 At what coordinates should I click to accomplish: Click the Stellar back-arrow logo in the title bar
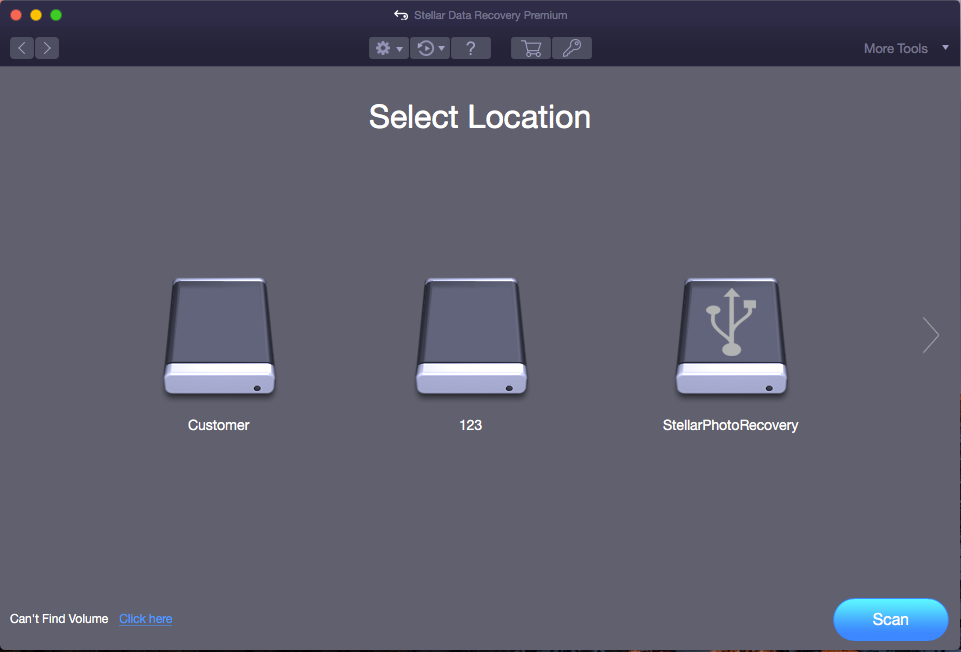click(401, 15)
